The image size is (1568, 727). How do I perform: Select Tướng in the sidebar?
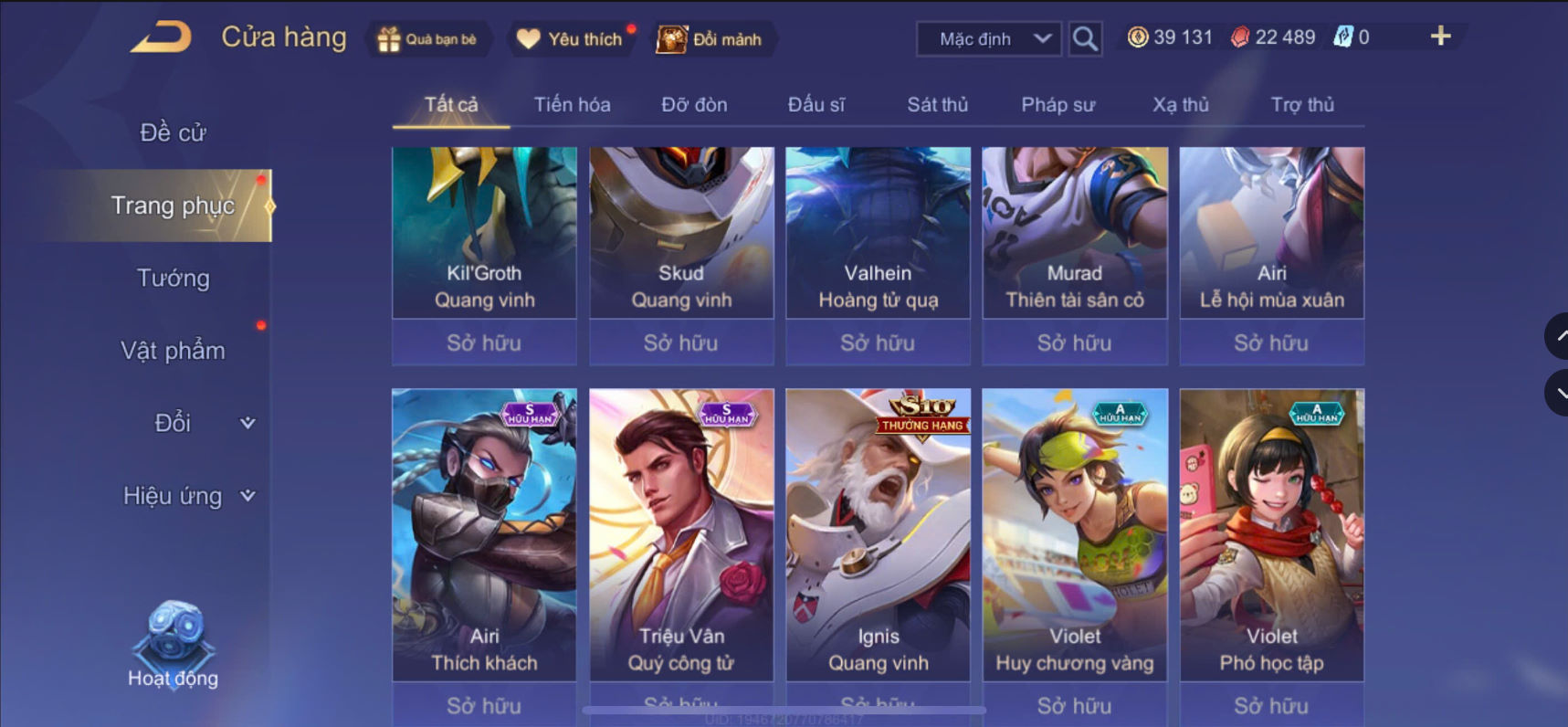tap(173, 279)
